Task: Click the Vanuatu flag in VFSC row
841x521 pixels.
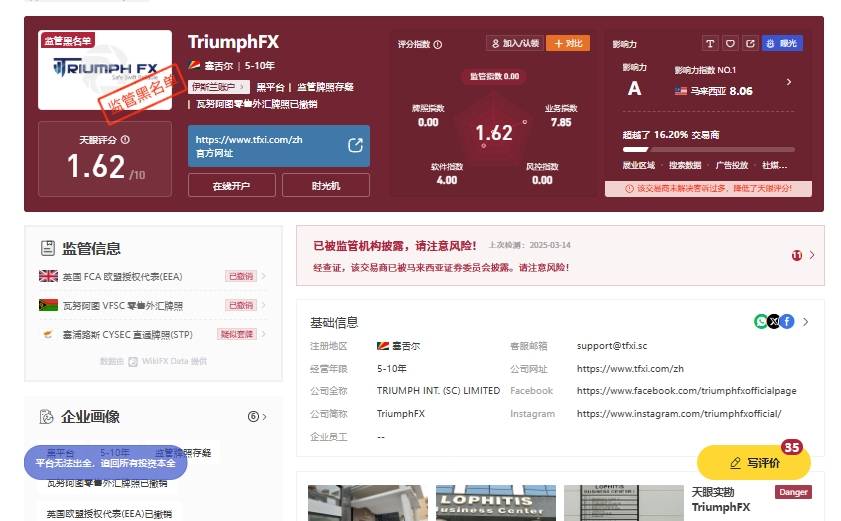Action: coord(48,305)
